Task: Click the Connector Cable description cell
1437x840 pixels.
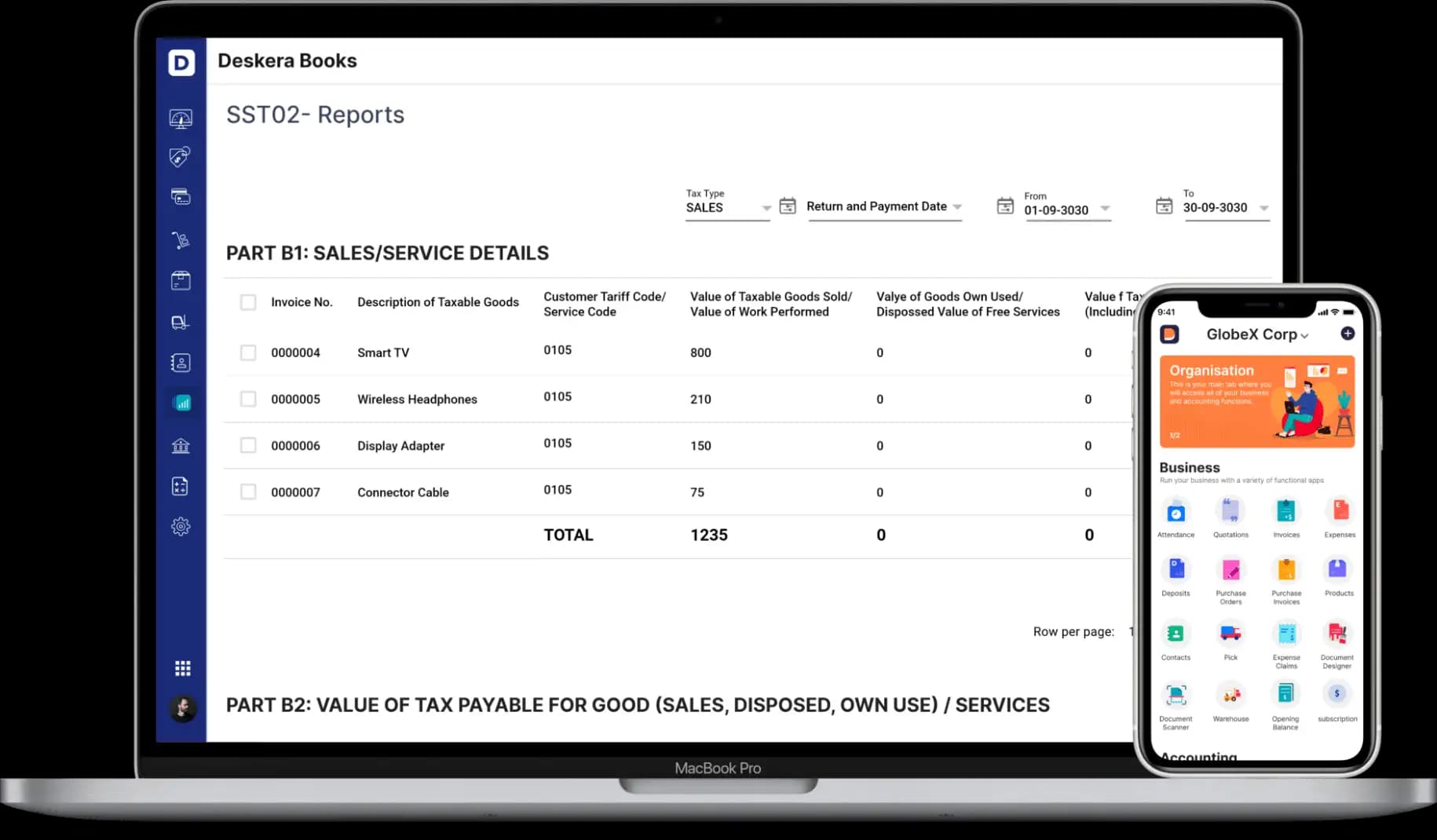Action: click(x=403, y=492)
